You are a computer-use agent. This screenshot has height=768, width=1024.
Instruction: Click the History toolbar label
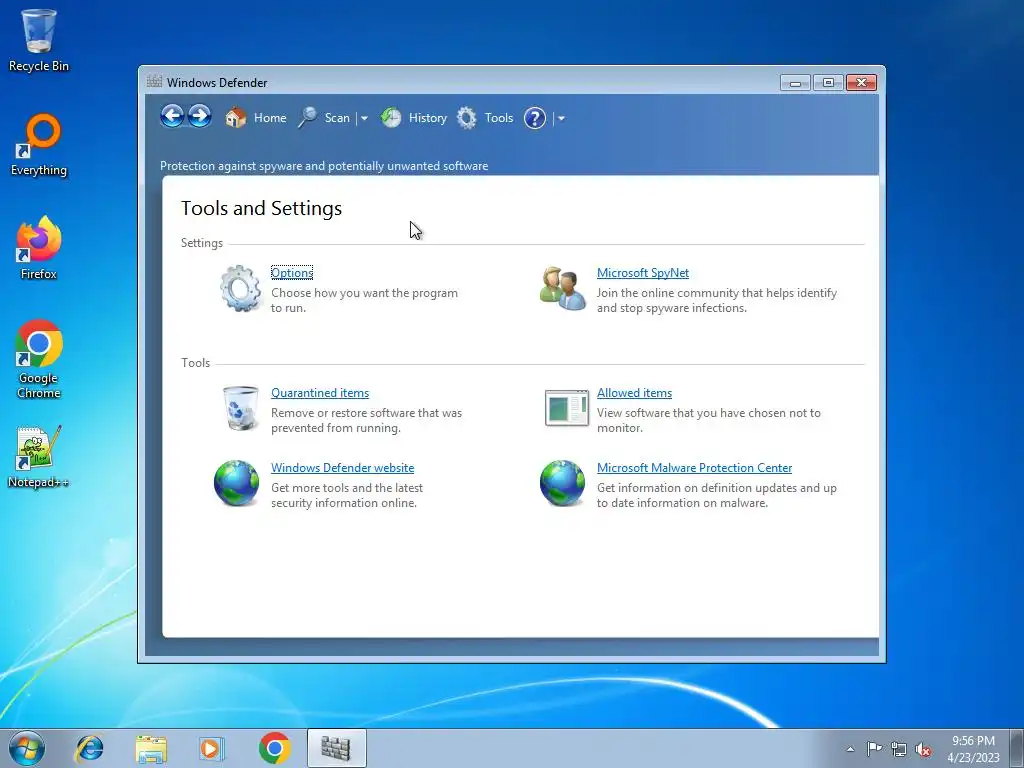[428, 118]
